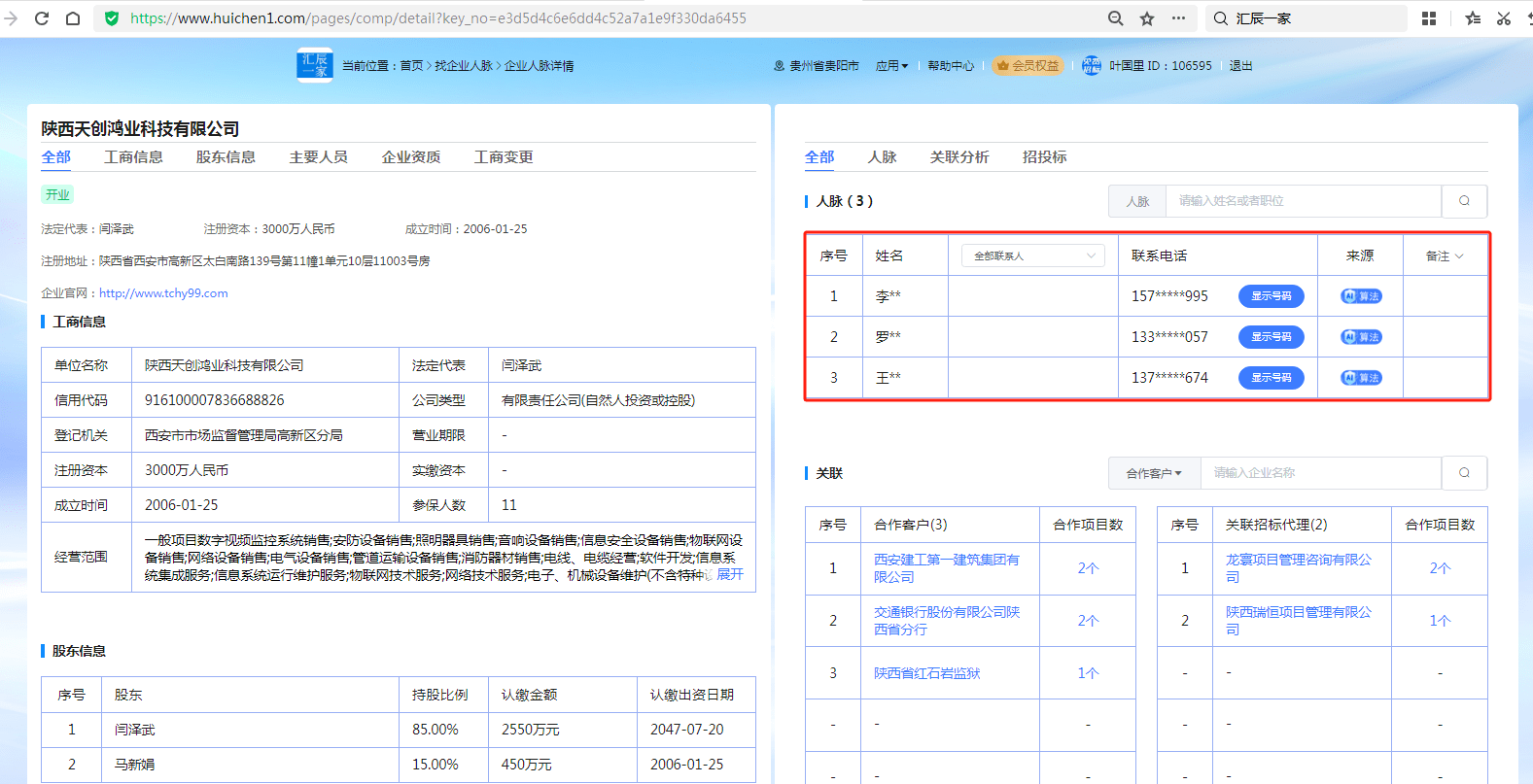
Task: Open the address bar more options ellipsis
Action: [1178, 18]
